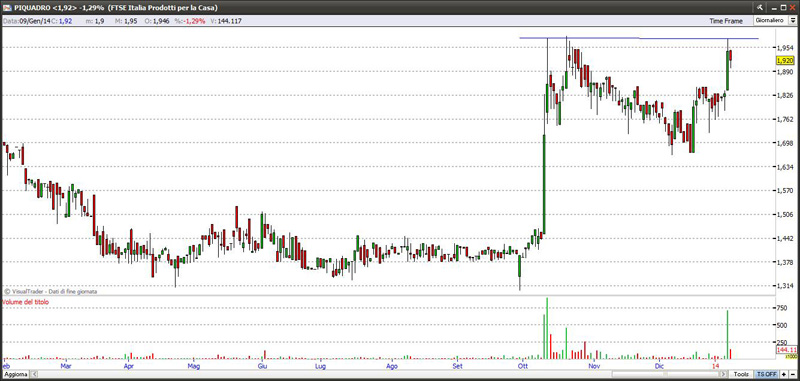The width and height of the screenshot is (800, 381).
Task: Toggle the TS OFF button
Action: pos(767,374)
